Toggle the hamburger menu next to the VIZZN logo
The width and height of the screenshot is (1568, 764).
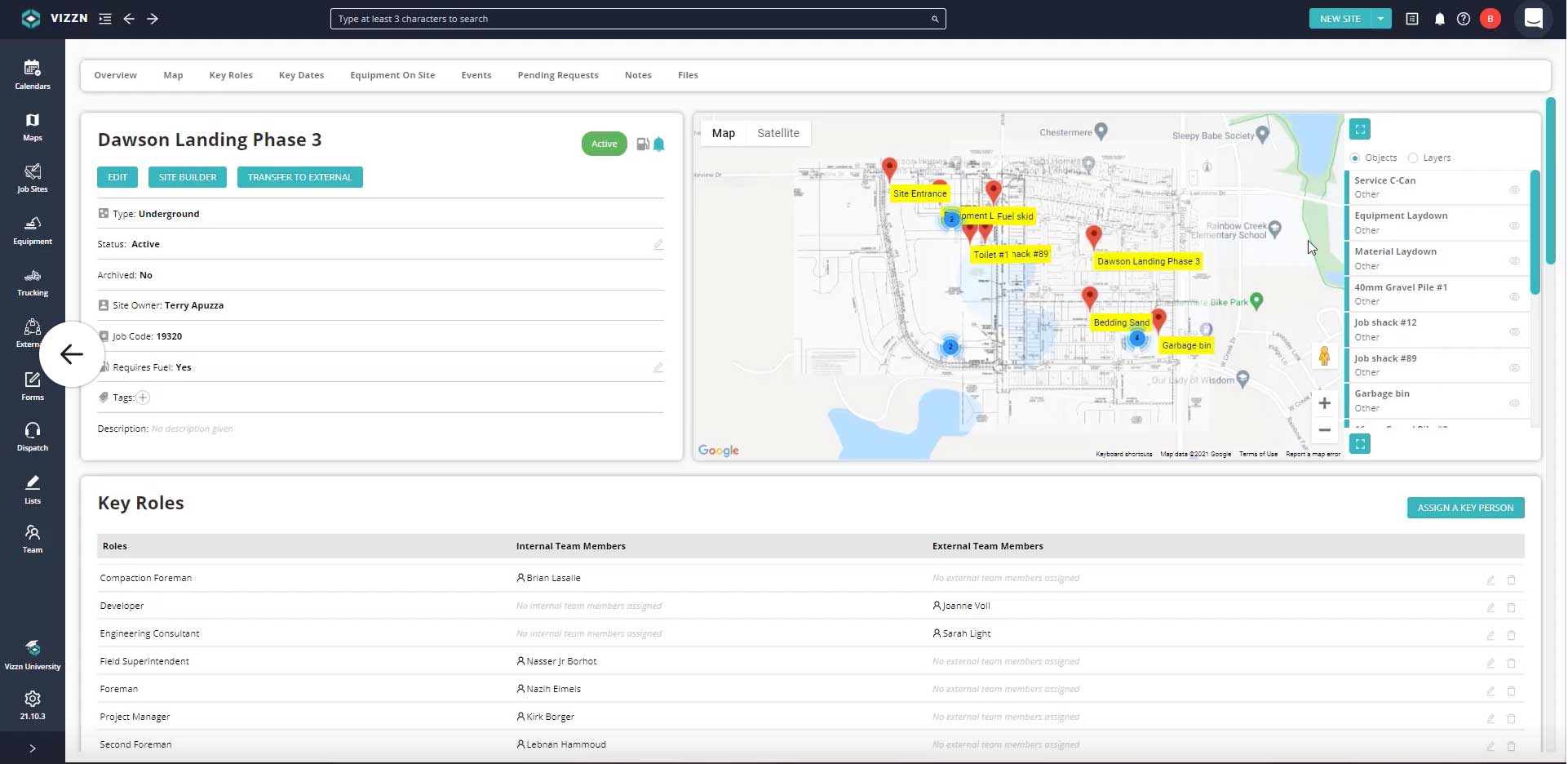point(105,18)
